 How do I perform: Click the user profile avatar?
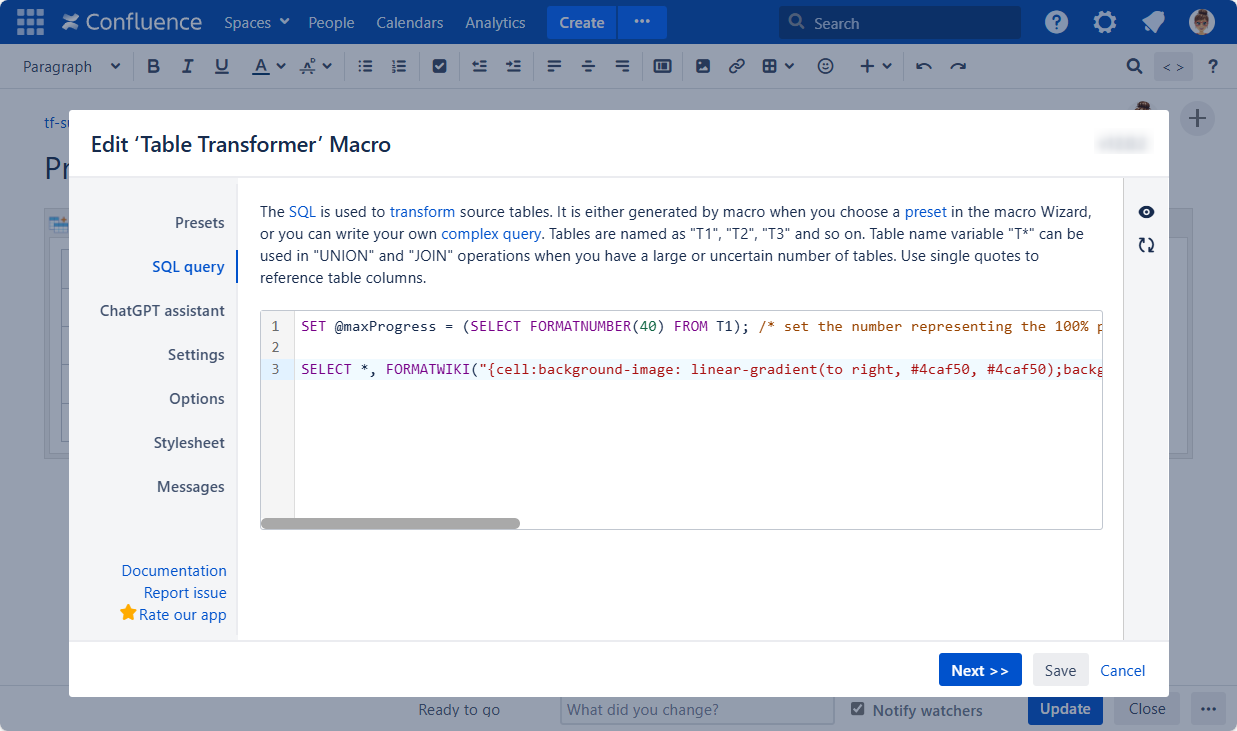(x=1201, y=22)
